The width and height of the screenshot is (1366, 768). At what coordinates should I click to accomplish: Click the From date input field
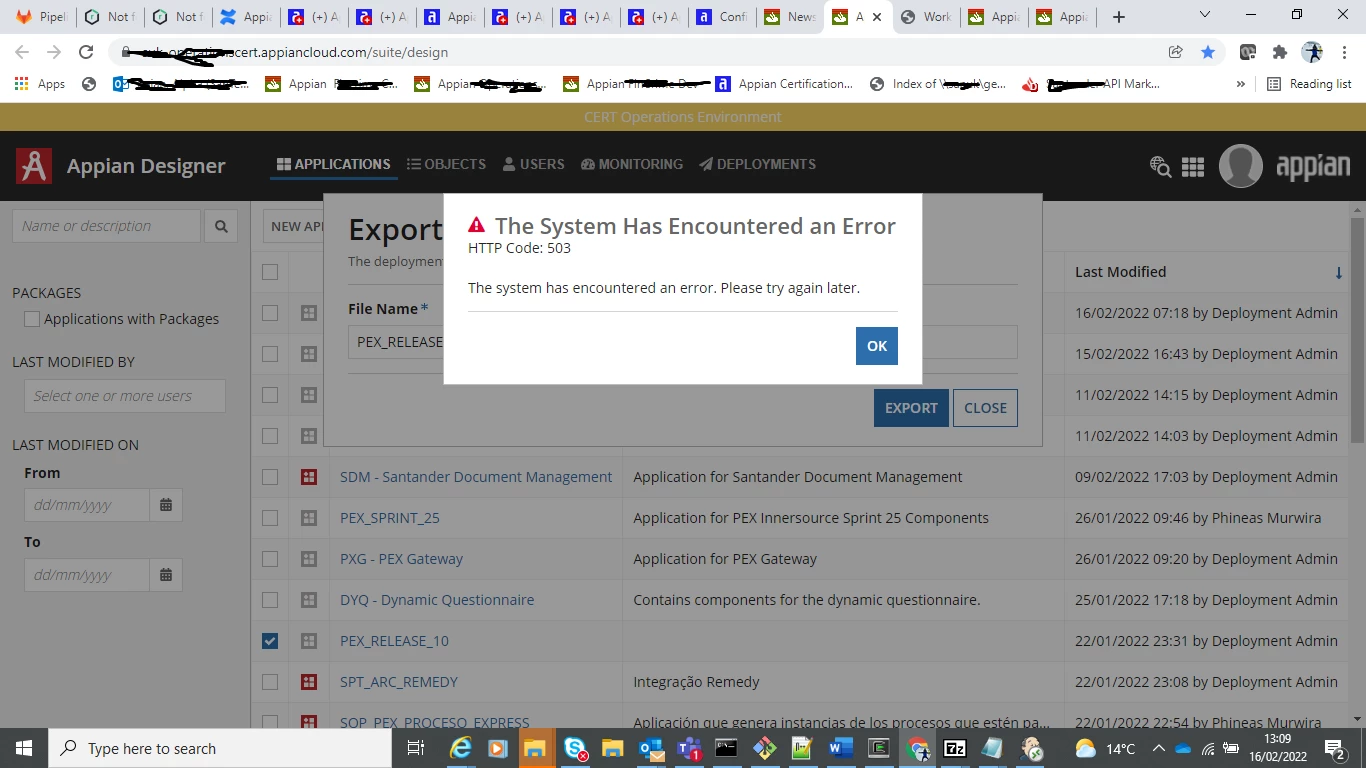pyautogui.click(x=87, y=505)
